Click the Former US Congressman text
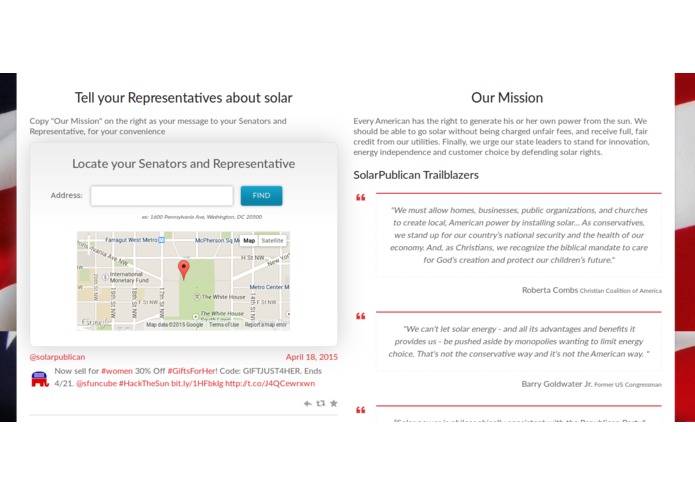 (x=628, y=385)
